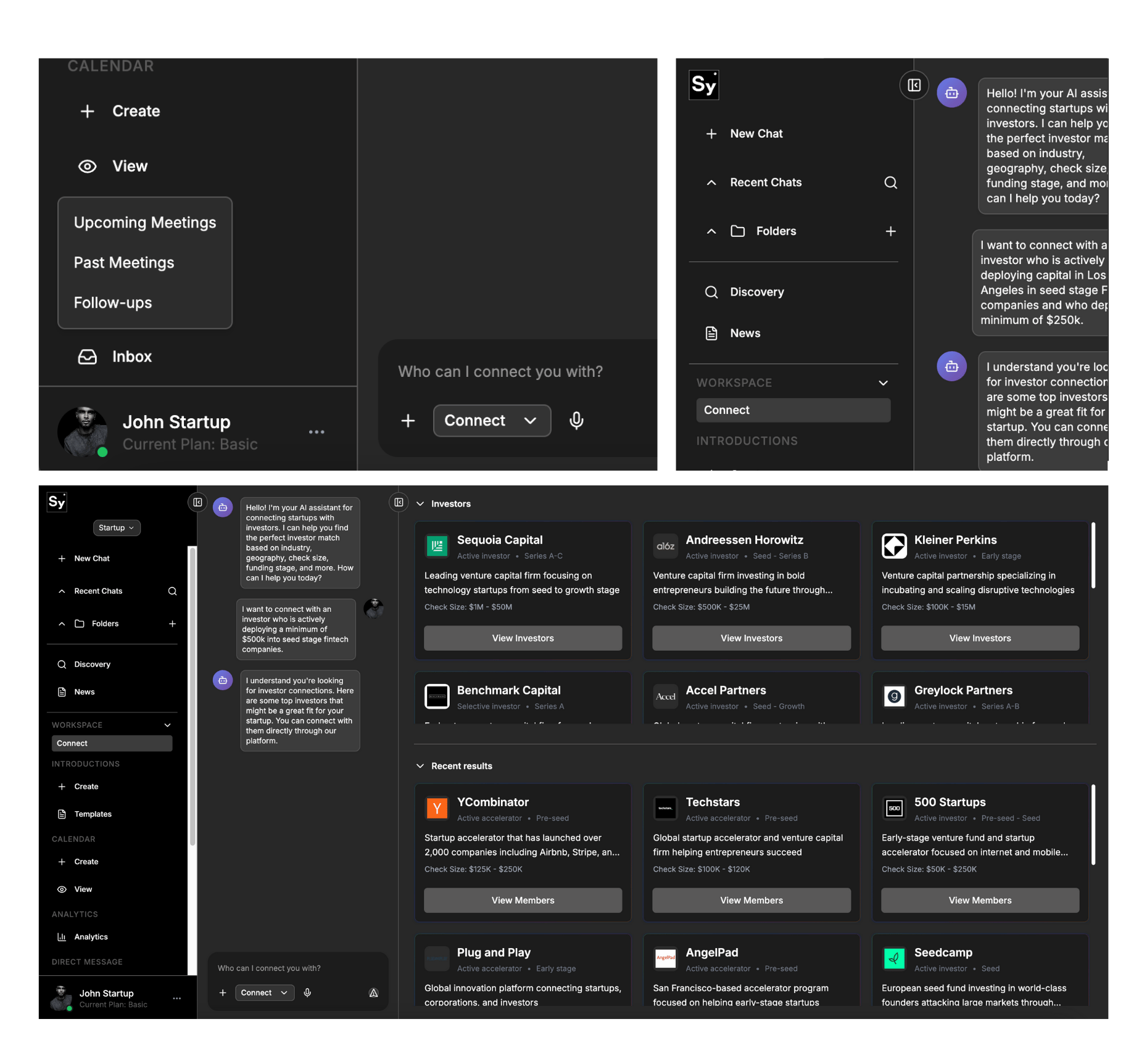1147x1064 pixels.
Task: Select Connect under Workspace in the full dashboard
Action: pos(112,743)
